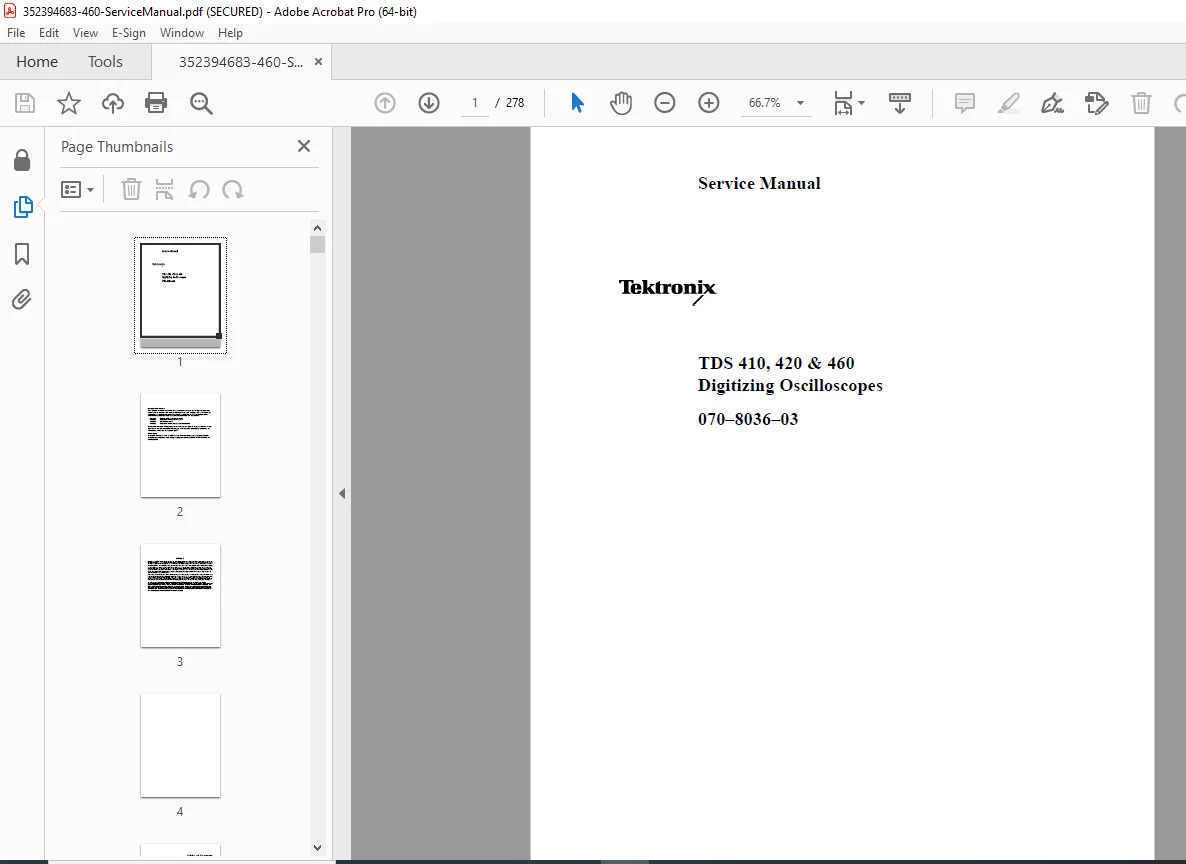The height and width of the screenshot is (864, 1186).
Task: Go to previous page arrow
Action: (385, 103)
